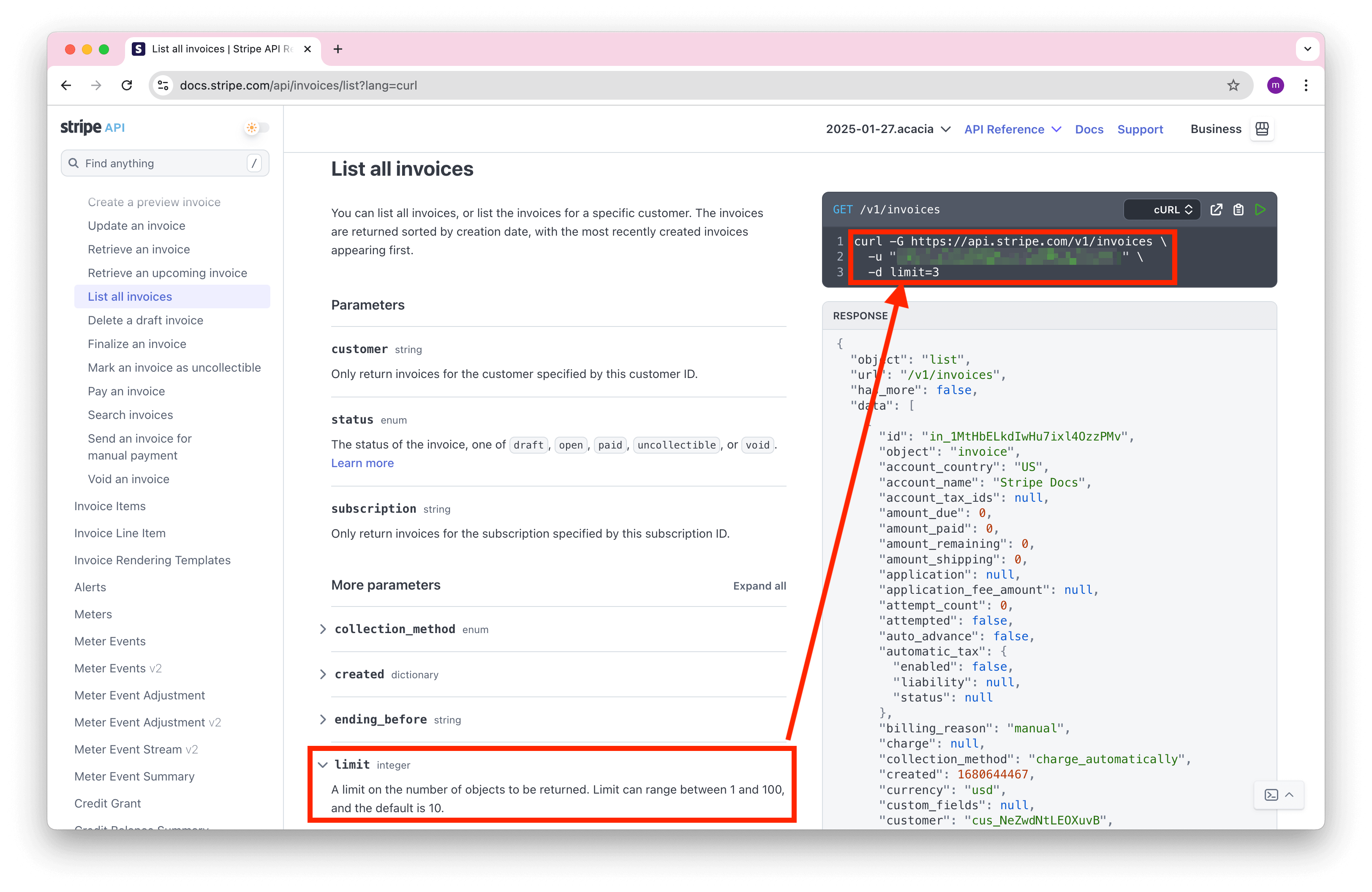Click the address bar URL input field
The height and width of the screenshot is (892, 1372).
pos(694,84)
